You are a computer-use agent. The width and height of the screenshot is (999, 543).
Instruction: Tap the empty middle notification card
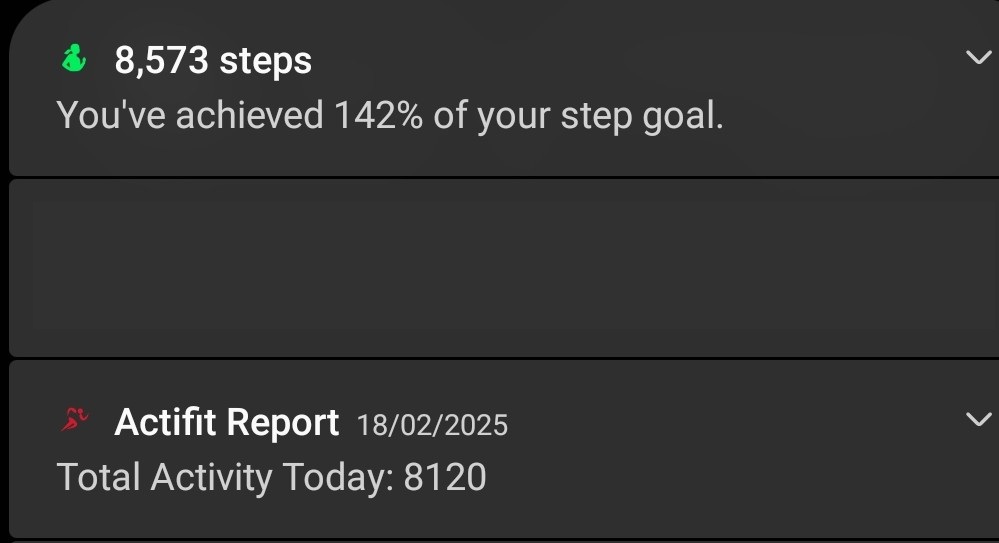(503, 268)
